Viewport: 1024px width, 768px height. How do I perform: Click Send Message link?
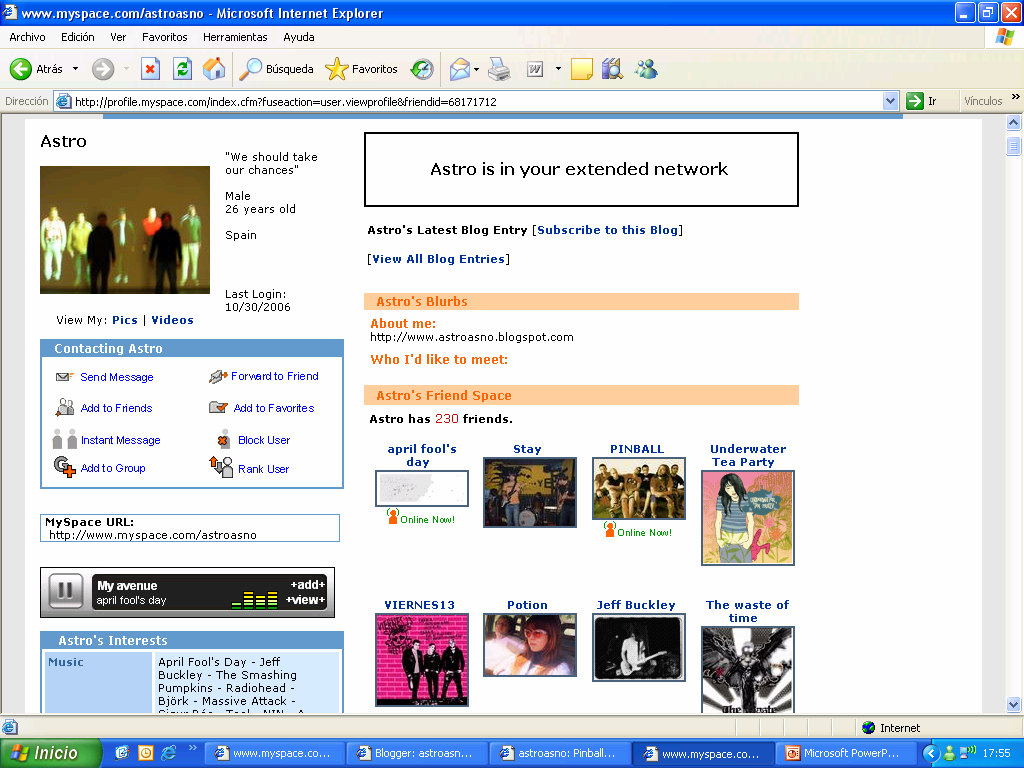(x=117, y=377)
